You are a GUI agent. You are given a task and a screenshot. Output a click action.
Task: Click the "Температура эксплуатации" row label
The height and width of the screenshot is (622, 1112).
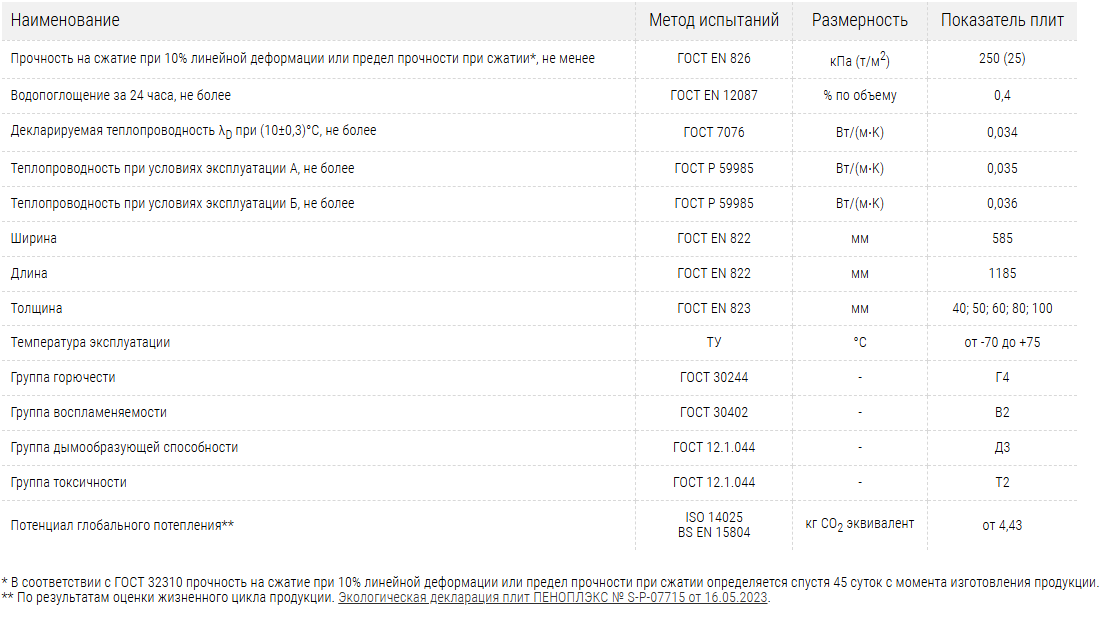90,342
